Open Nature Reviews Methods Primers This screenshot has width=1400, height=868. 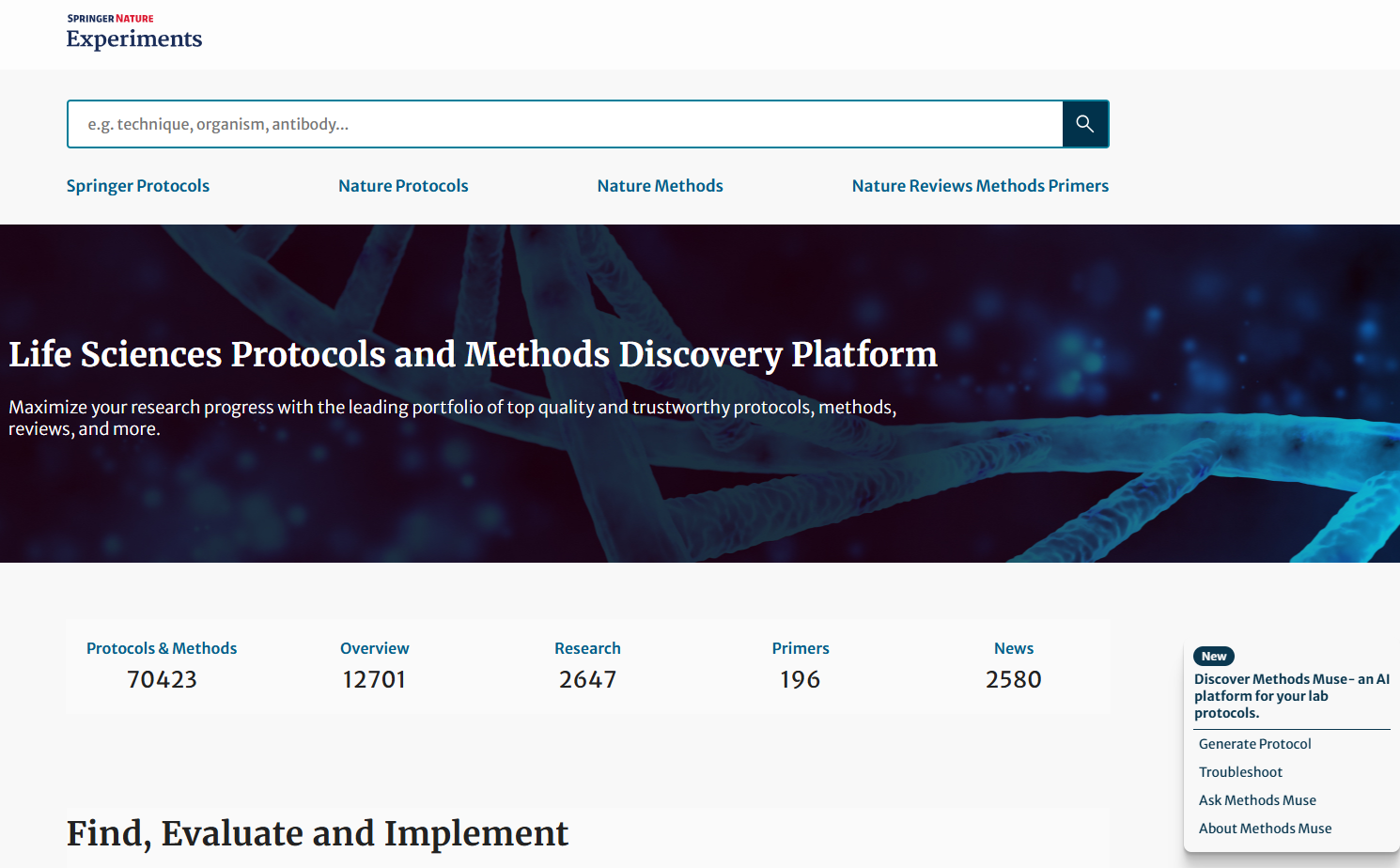[980, 186]
